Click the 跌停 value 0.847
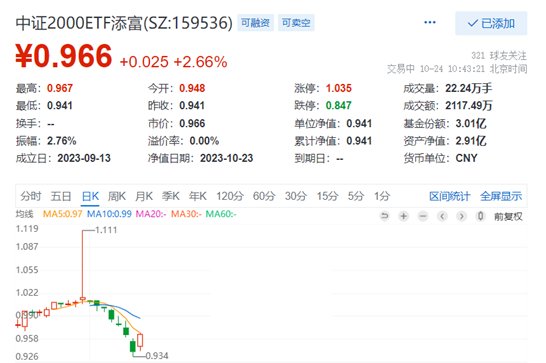Screen dimensions: 546x363 (338, 105)
